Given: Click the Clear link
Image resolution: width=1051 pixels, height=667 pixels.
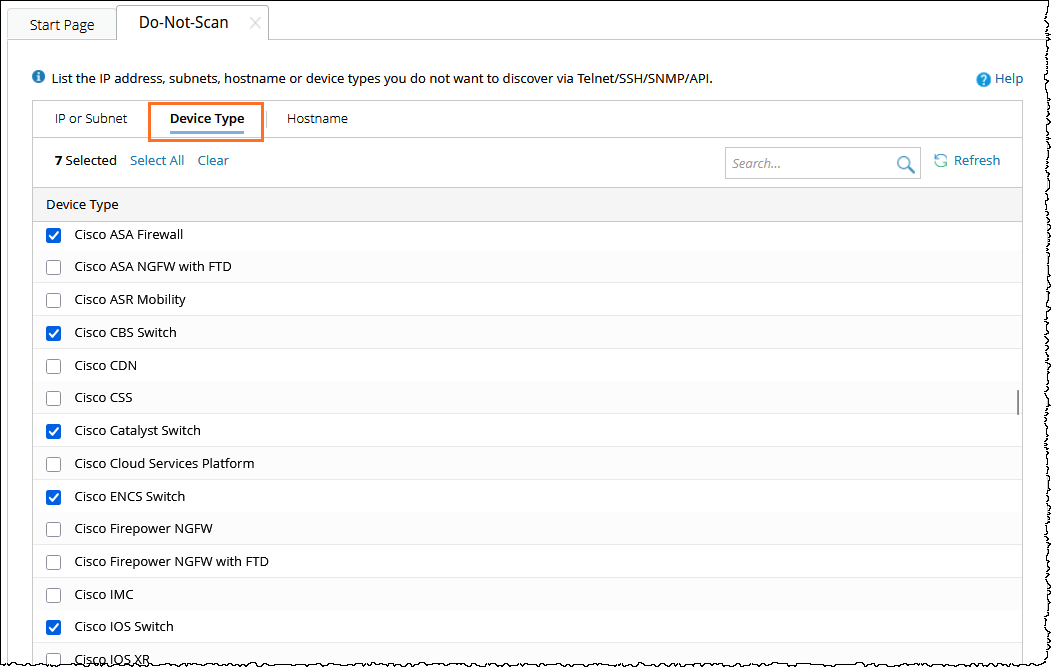Looking at the screenshot, I should click(213, 160).
